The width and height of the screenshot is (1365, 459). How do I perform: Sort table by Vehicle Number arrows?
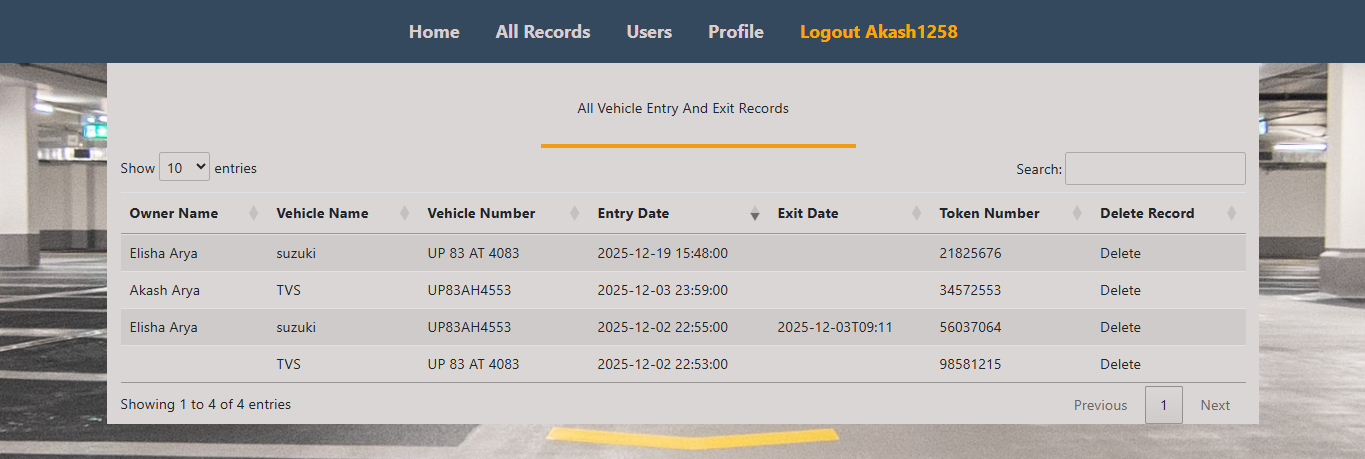(x=574, y=213)
